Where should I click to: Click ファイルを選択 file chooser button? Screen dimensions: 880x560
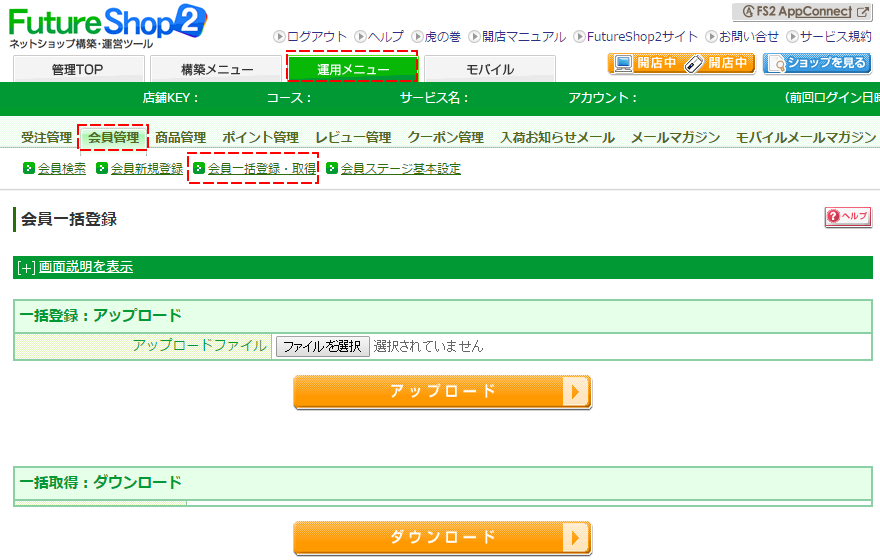[322, 346]
